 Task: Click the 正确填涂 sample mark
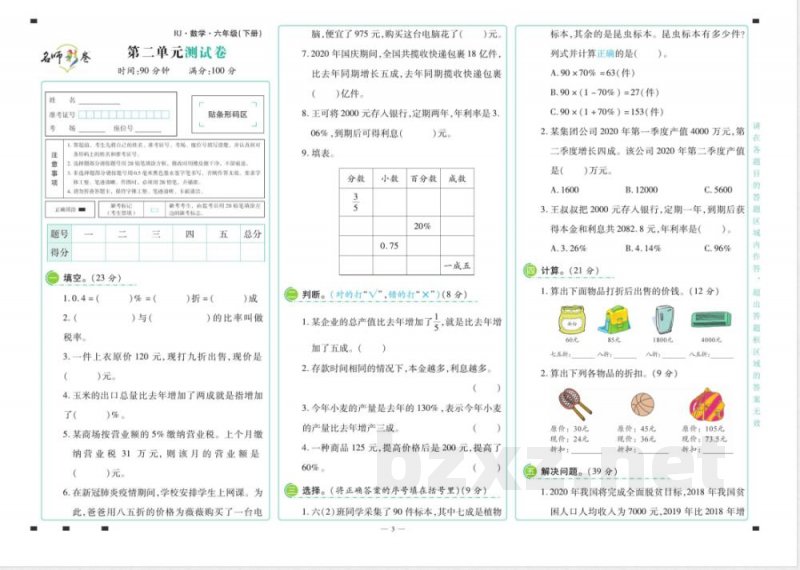point(83,210)
